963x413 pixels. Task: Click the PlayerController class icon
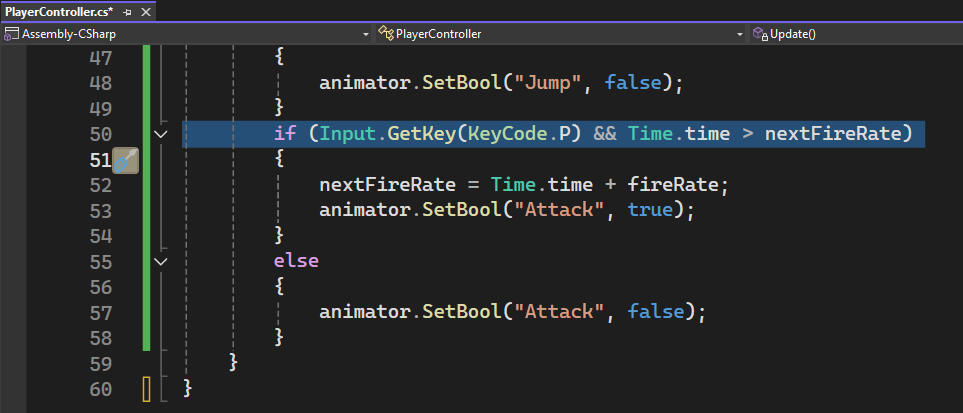click(x=387, y=34)
